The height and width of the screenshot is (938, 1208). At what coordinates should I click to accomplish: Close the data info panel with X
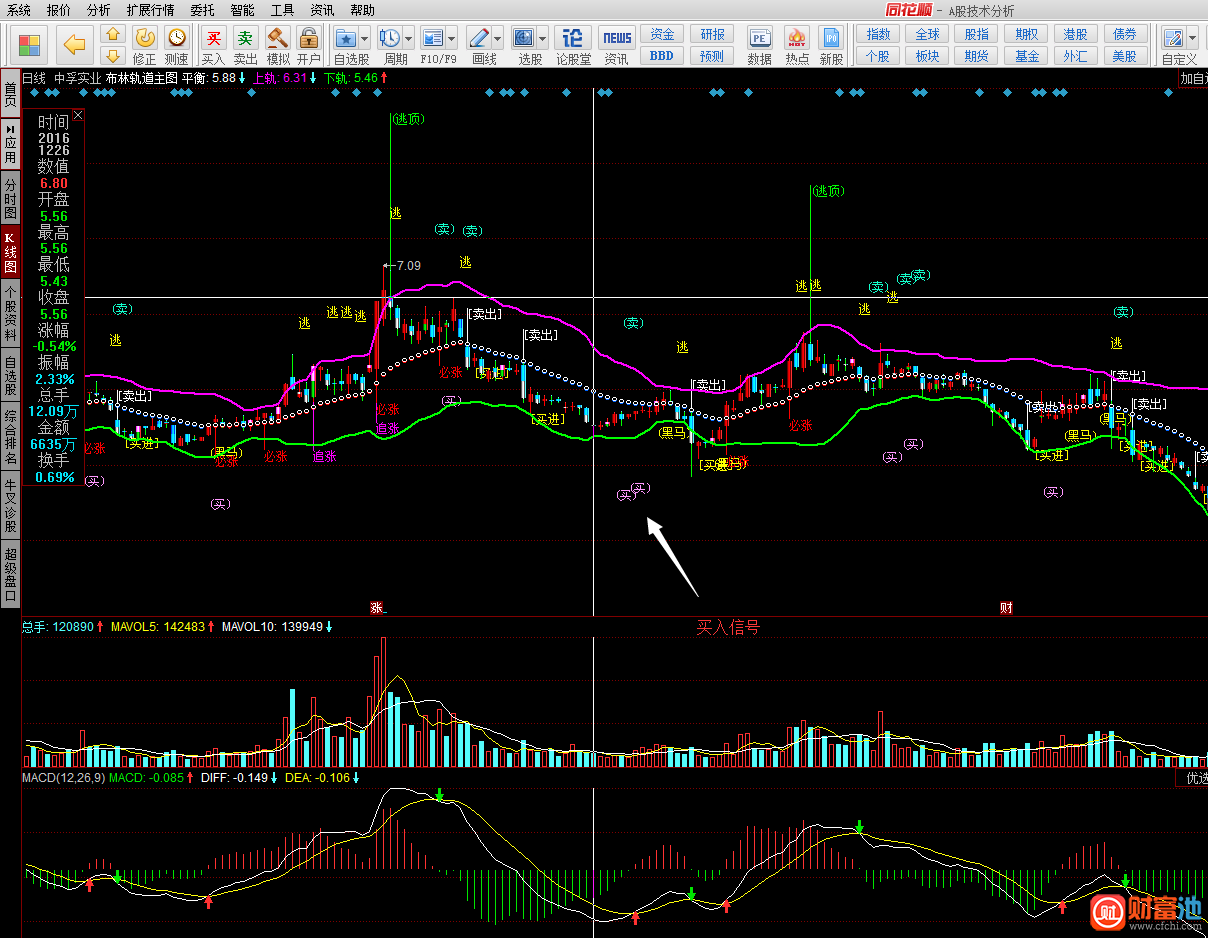click(78, 115)
